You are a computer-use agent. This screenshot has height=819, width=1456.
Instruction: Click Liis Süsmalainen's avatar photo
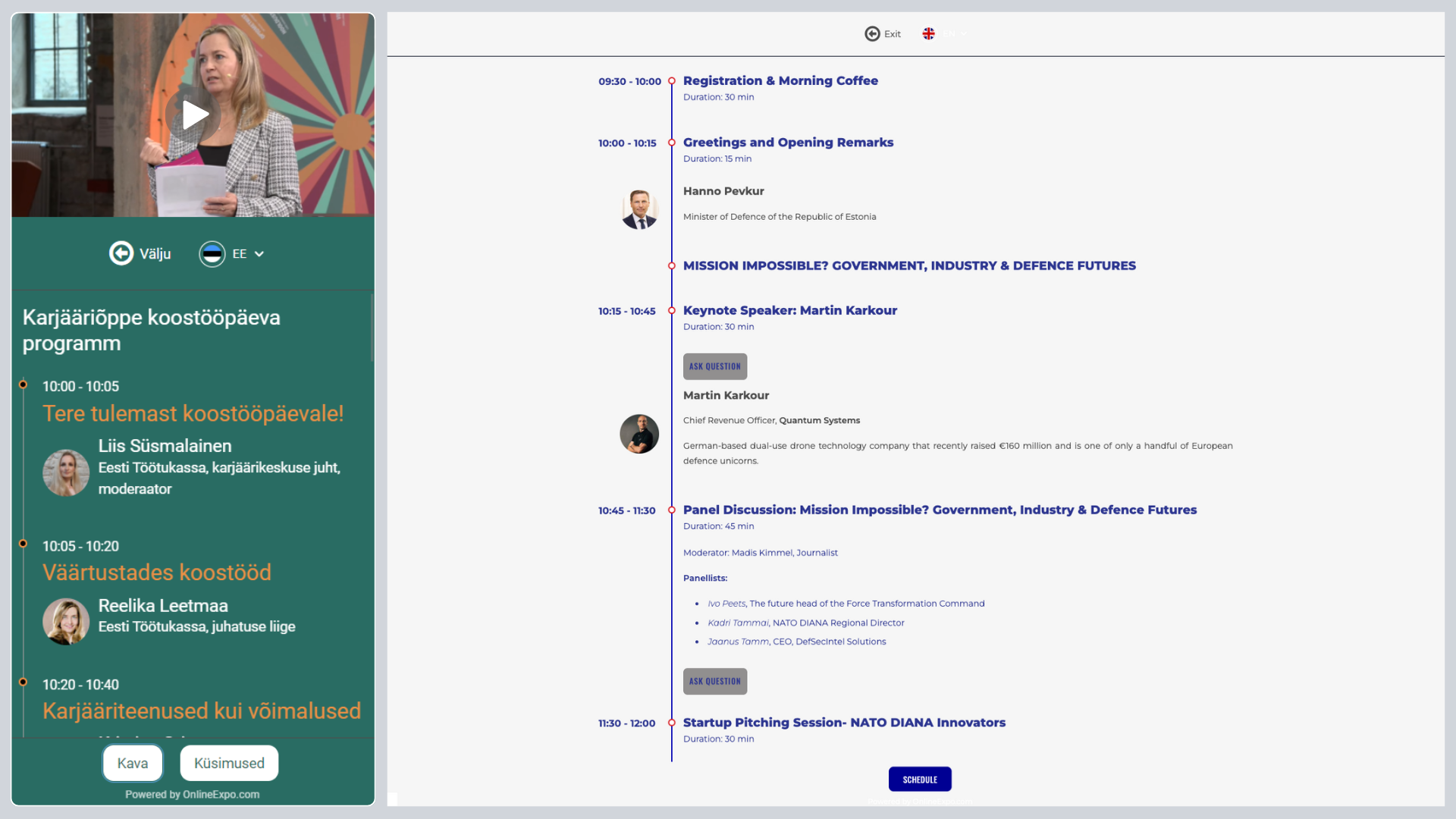coord(66,472)
